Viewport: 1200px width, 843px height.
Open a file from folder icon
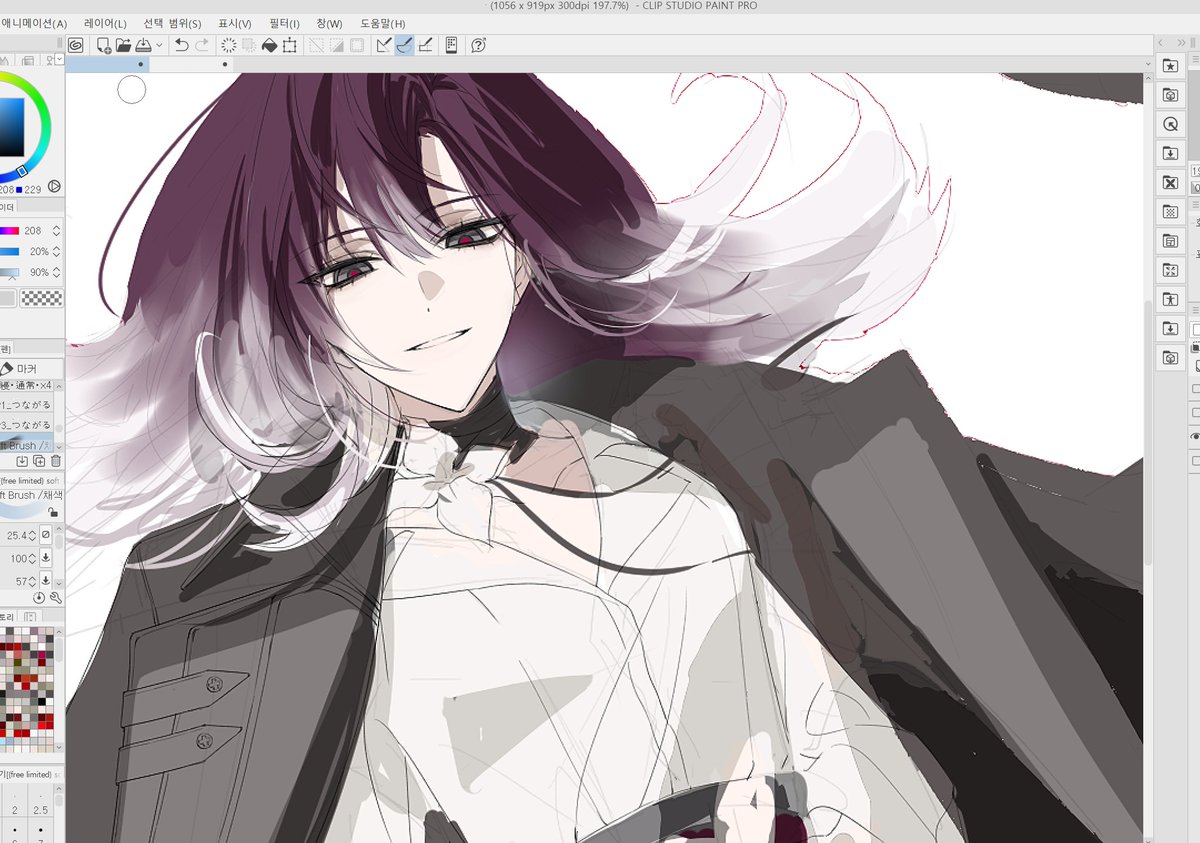[x=123, y=45]
